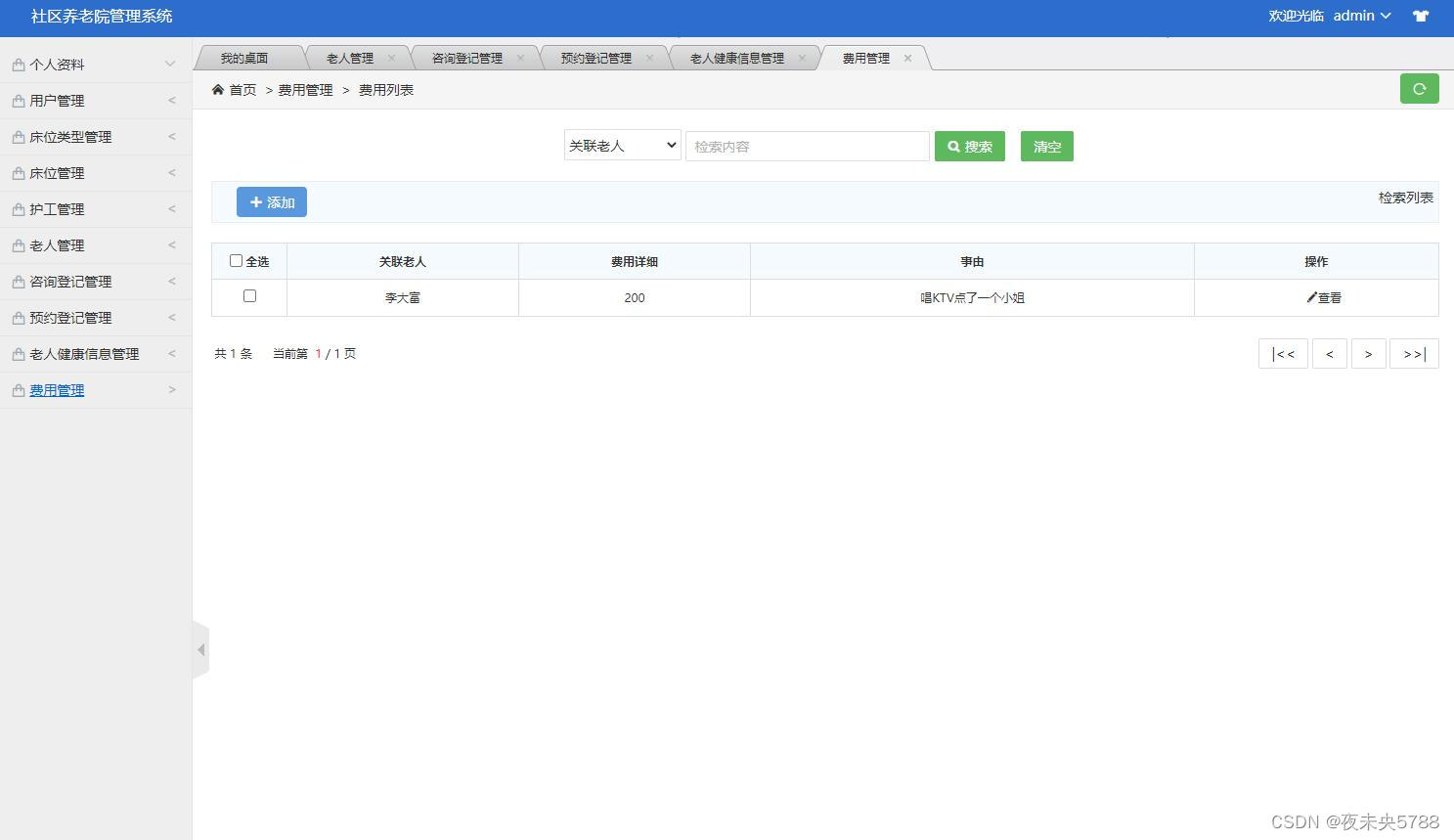Screen dimensions: 1454x840
Task: Go to last page button >>|
Action: (x=1414, y=353)
